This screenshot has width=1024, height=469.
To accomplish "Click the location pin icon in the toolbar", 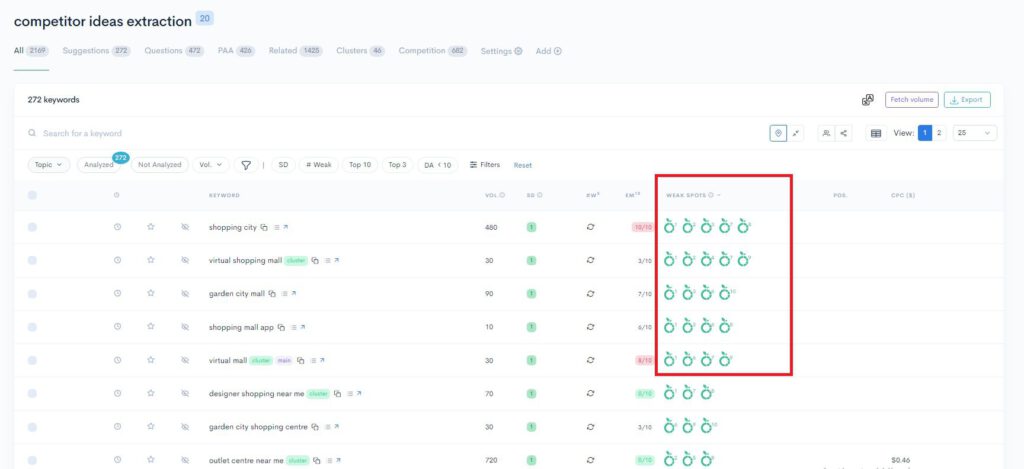I will 778,133.
